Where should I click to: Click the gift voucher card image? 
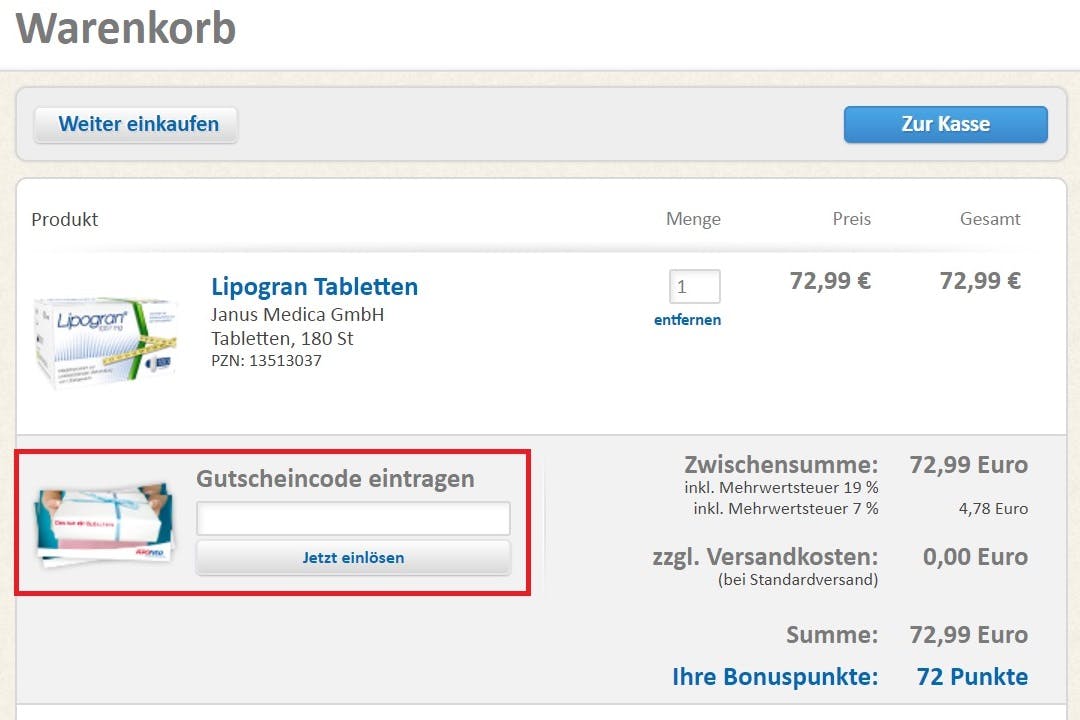104,521
